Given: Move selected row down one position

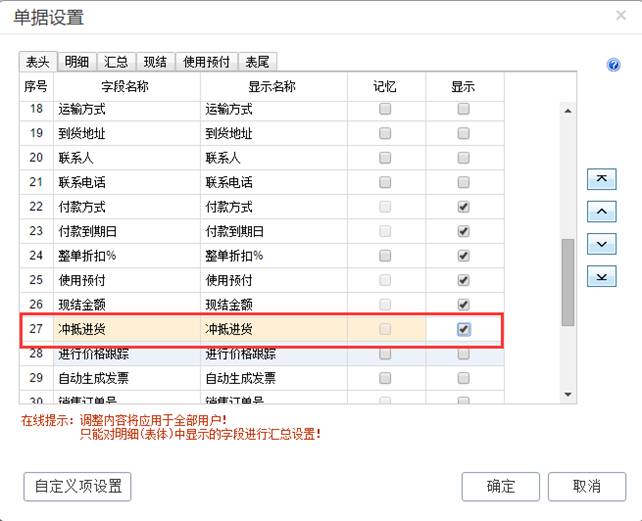Looking at the screenshot, I should [x=601, y=244].
